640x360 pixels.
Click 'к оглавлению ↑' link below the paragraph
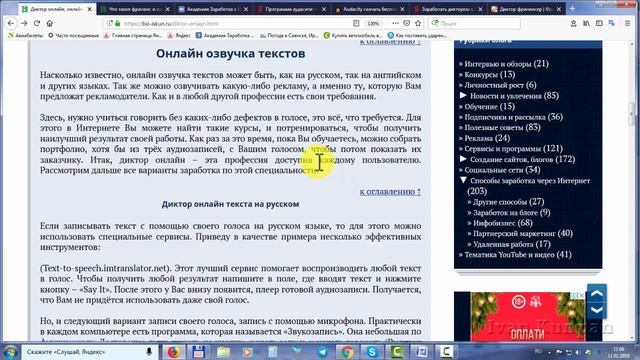390,191
